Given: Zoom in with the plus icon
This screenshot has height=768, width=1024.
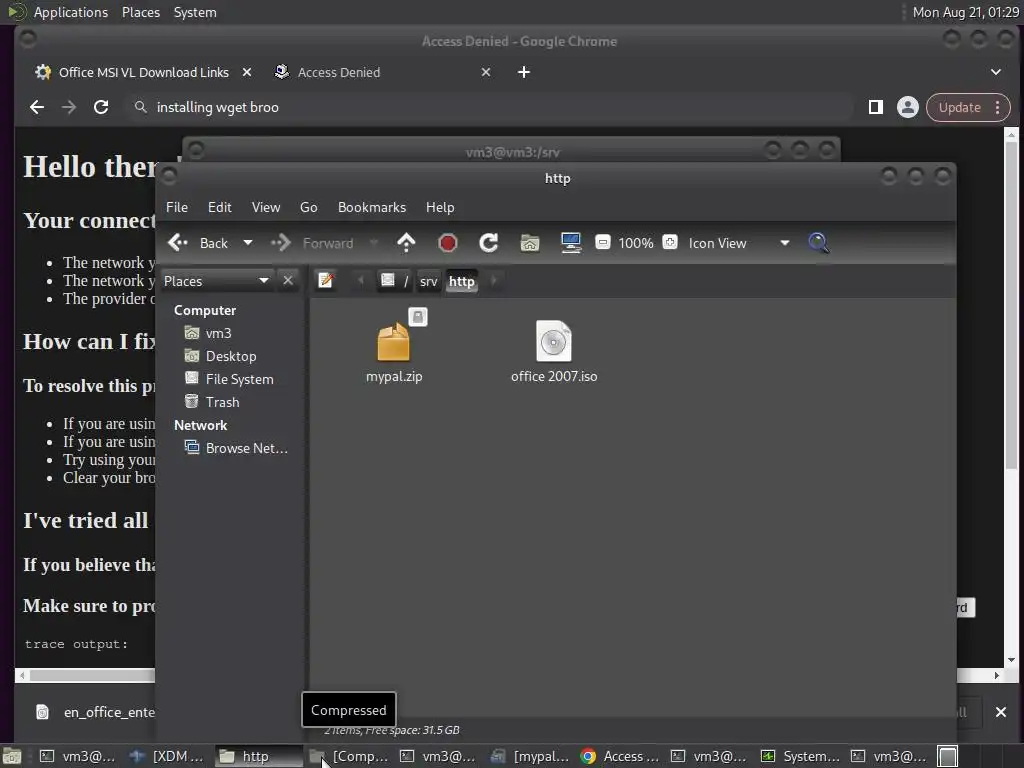Looking at the screenshot, I should (669, 242).
